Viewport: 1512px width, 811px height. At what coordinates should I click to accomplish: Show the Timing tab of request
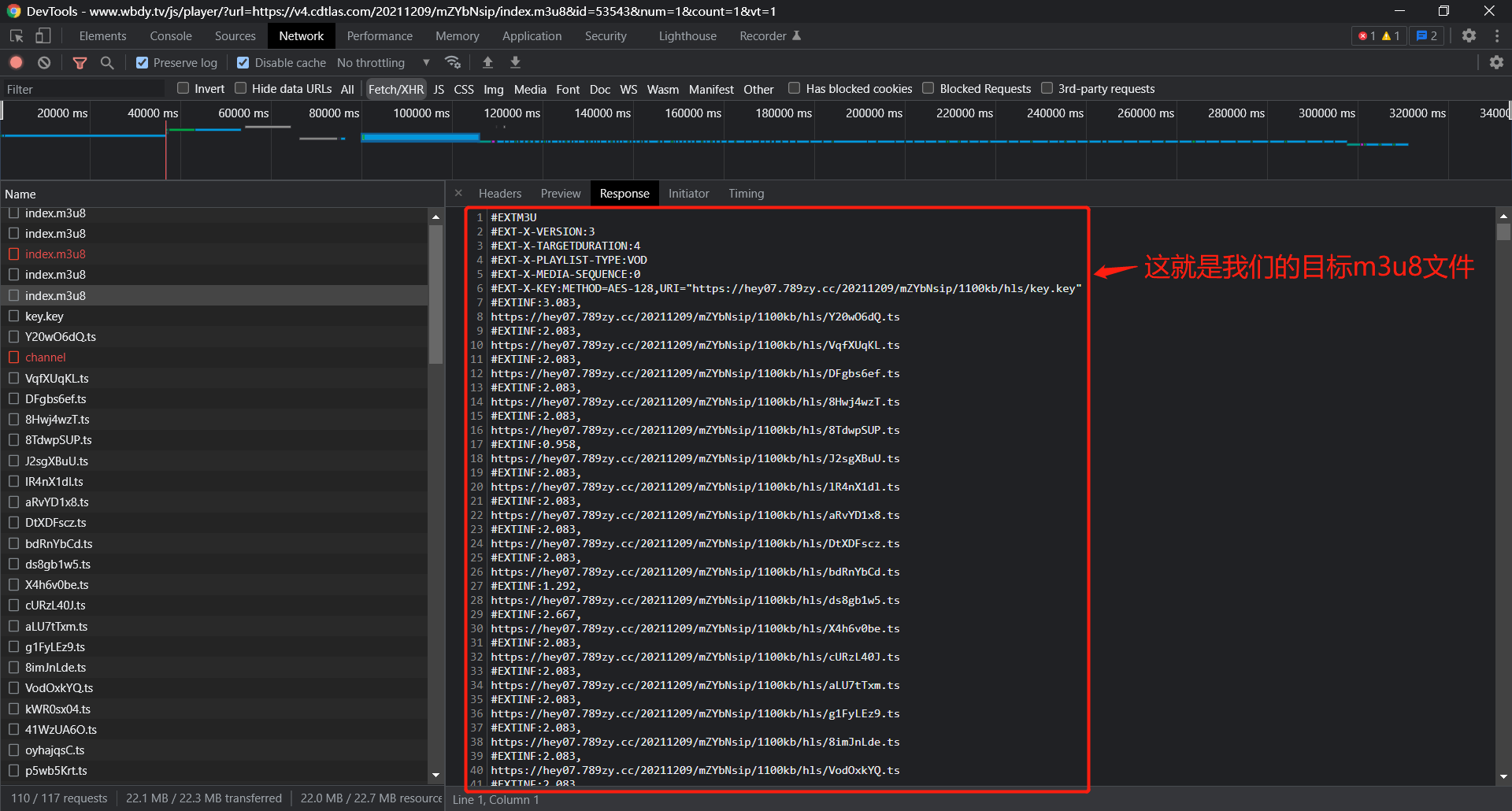tap(746, 194)
